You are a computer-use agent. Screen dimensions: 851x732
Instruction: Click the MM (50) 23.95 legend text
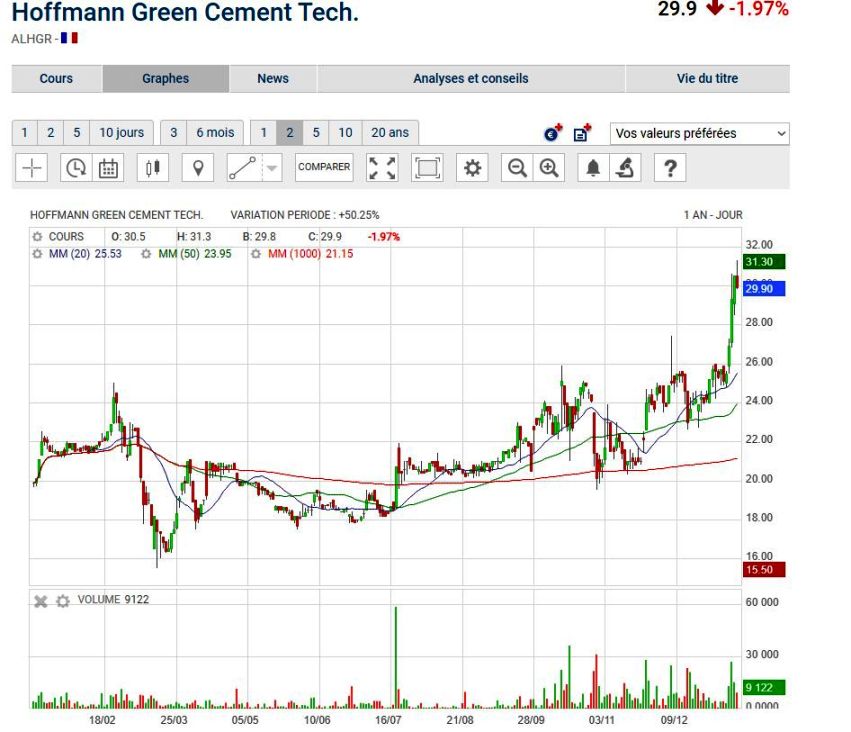pos(195,254)
